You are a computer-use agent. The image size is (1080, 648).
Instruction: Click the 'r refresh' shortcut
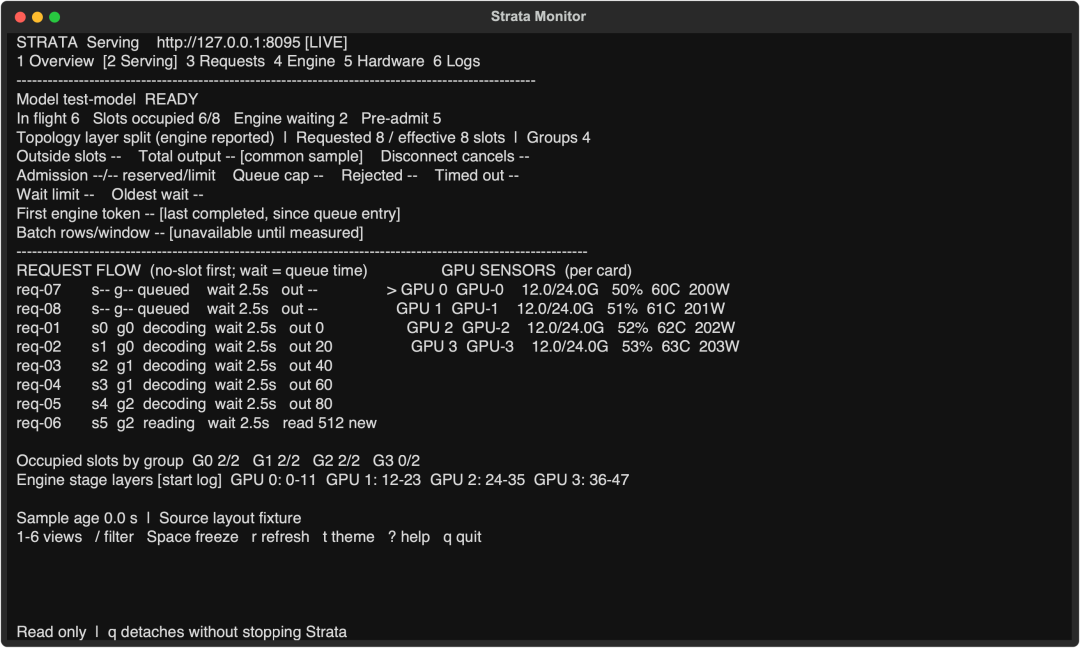point(280,537)
